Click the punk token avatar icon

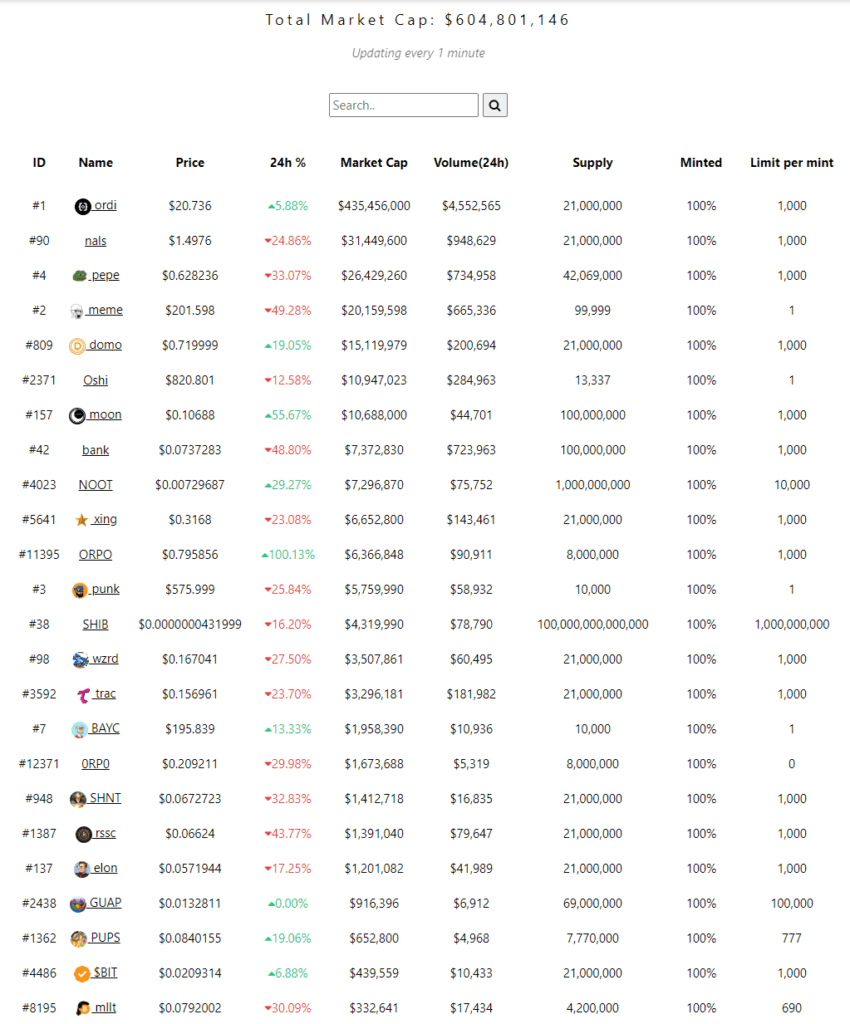point(80,590)
